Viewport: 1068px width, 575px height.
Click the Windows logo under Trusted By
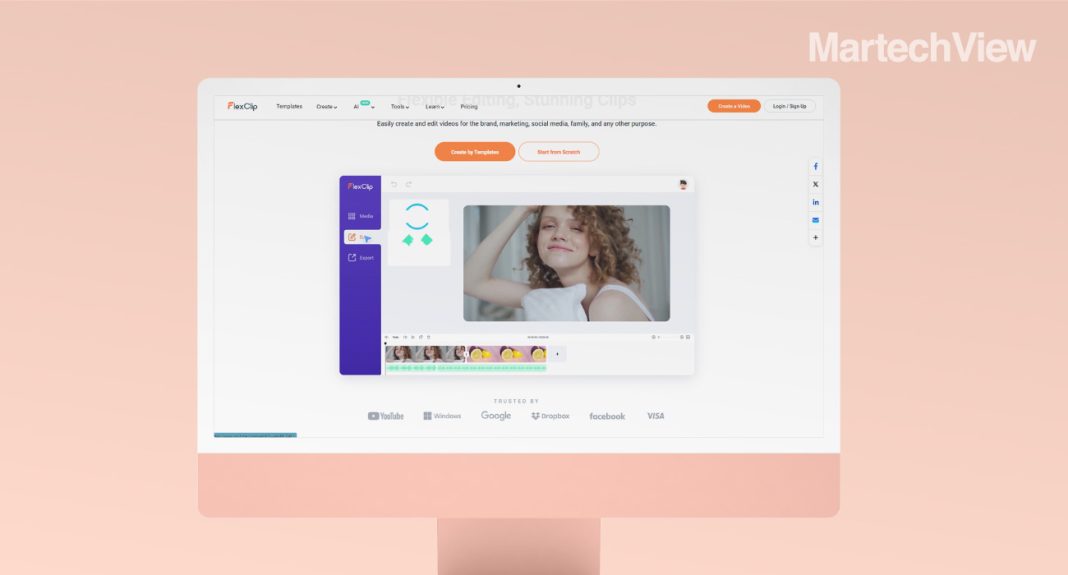(x=442, y=416)
